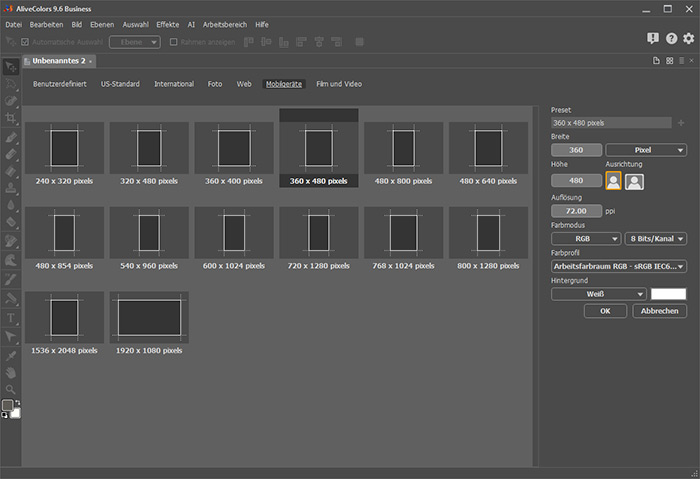Click the background color swatch in toolbox
This screenshot has width=700, height=479.
point(16,413)
